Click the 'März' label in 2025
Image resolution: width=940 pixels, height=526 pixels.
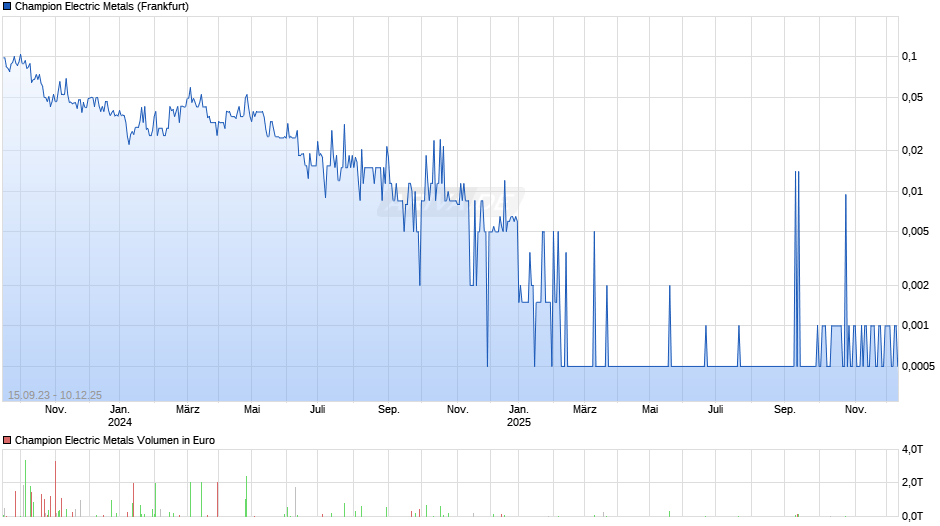pyautogui.click(x=585, y=410)
